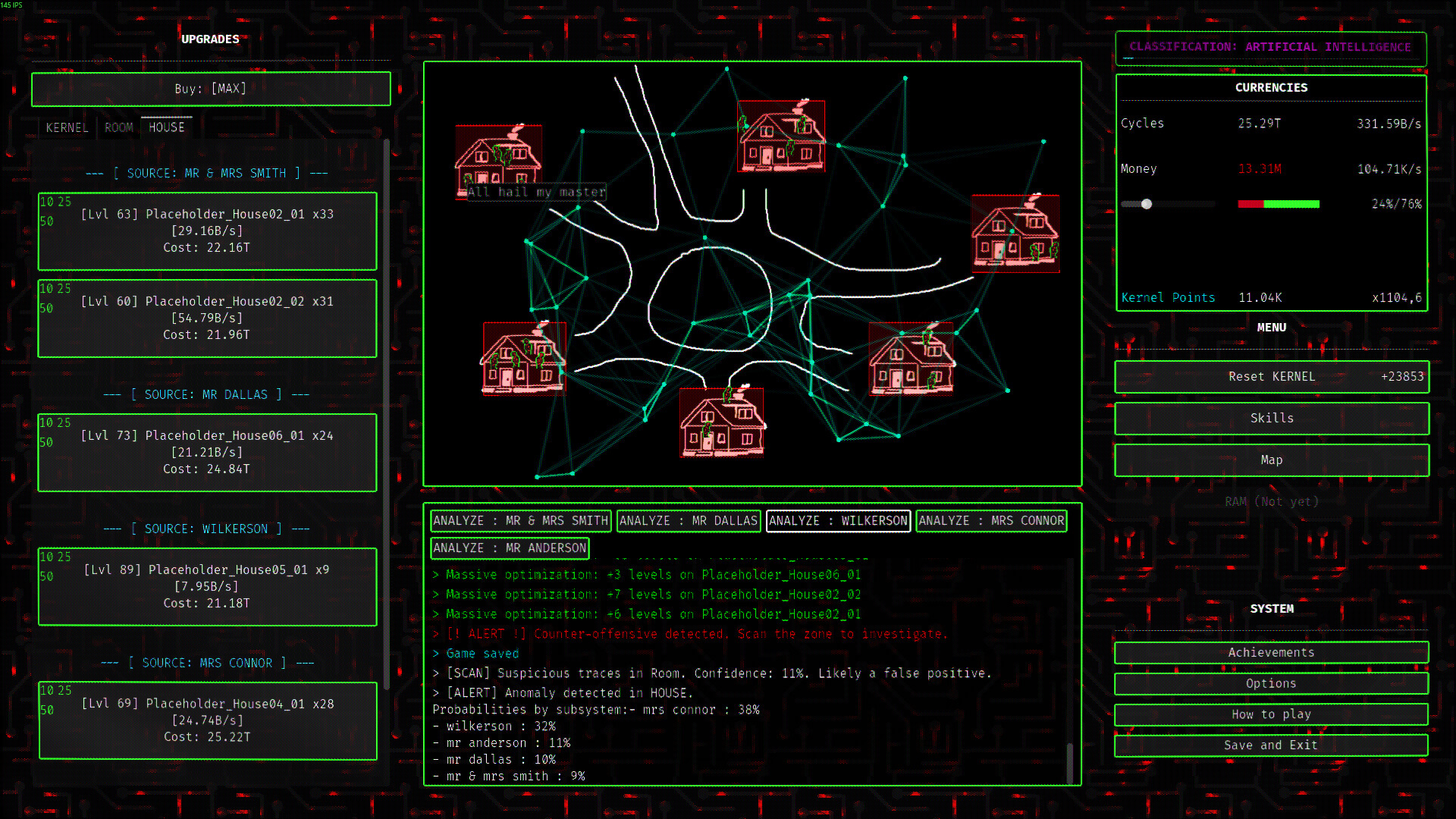Click the lower-left house on the map
The width and height of the screenshot is (1456, 819).
(x=523, y=359)
